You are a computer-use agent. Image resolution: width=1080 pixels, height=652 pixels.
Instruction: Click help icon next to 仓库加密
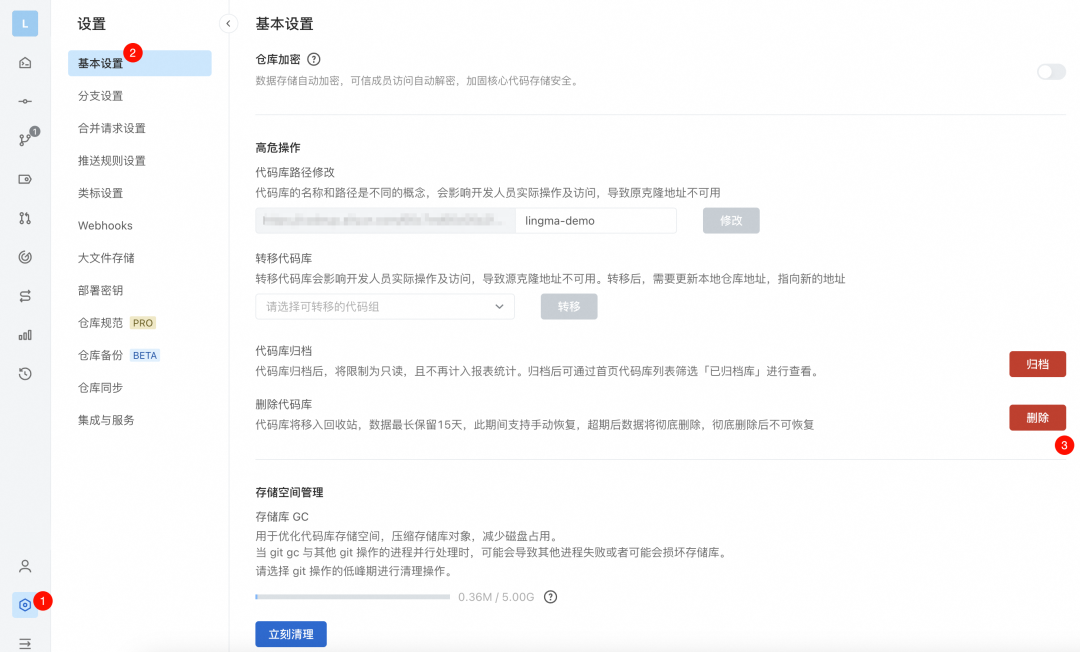point(314,60)
